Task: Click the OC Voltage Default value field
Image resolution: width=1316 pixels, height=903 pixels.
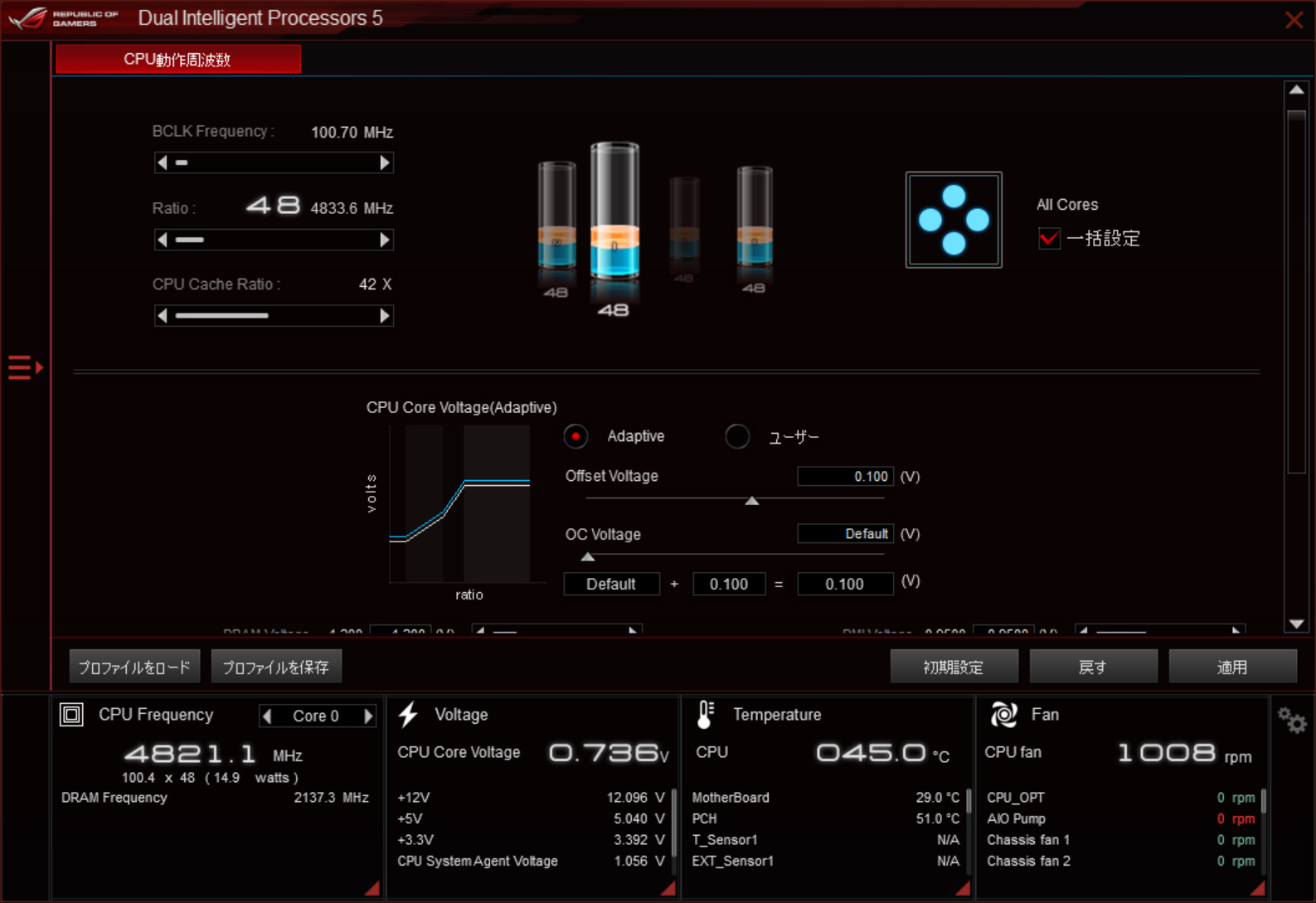Action: coord(845,533)
